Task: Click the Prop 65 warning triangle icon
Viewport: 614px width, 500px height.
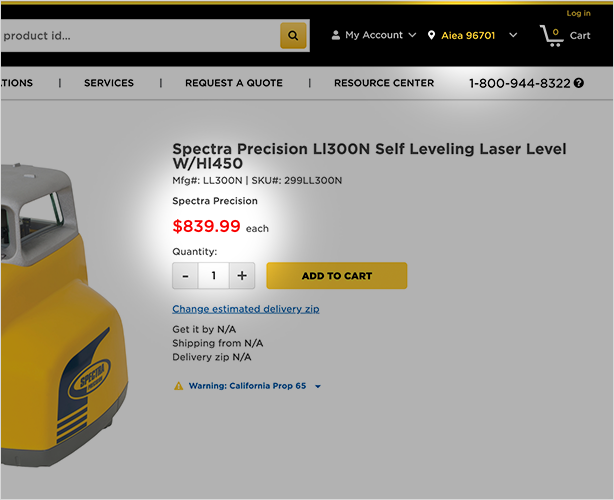Action: [x=178, y=386]
